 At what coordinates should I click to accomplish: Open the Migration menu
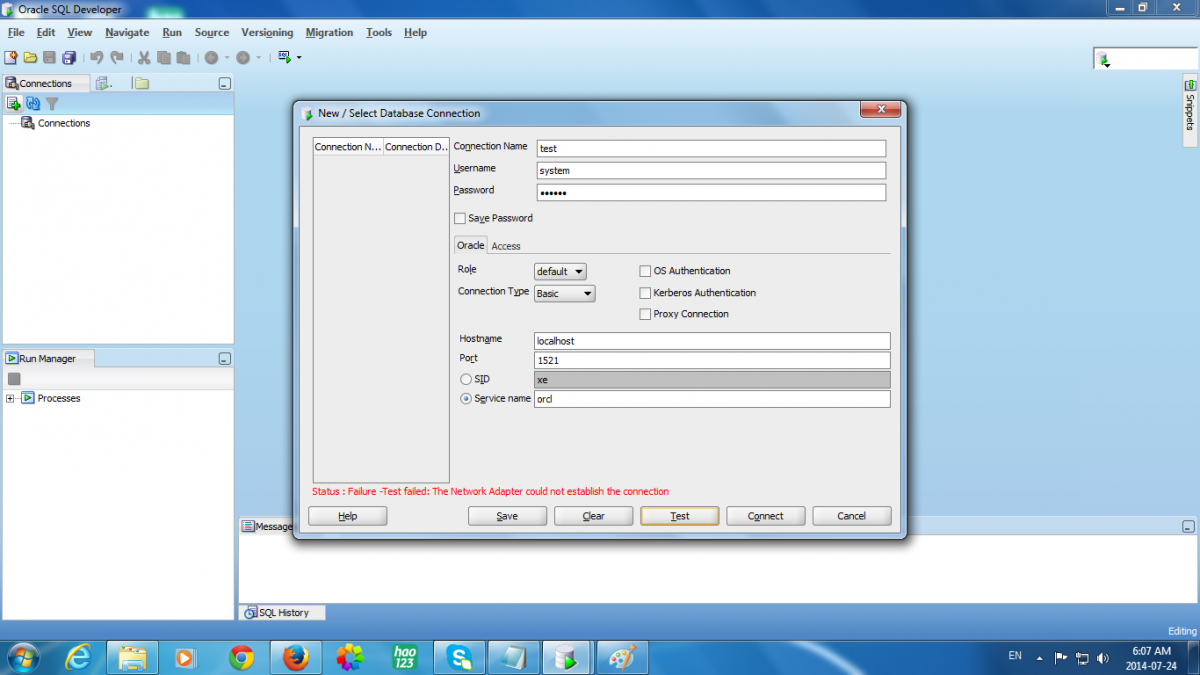point(329,32)
